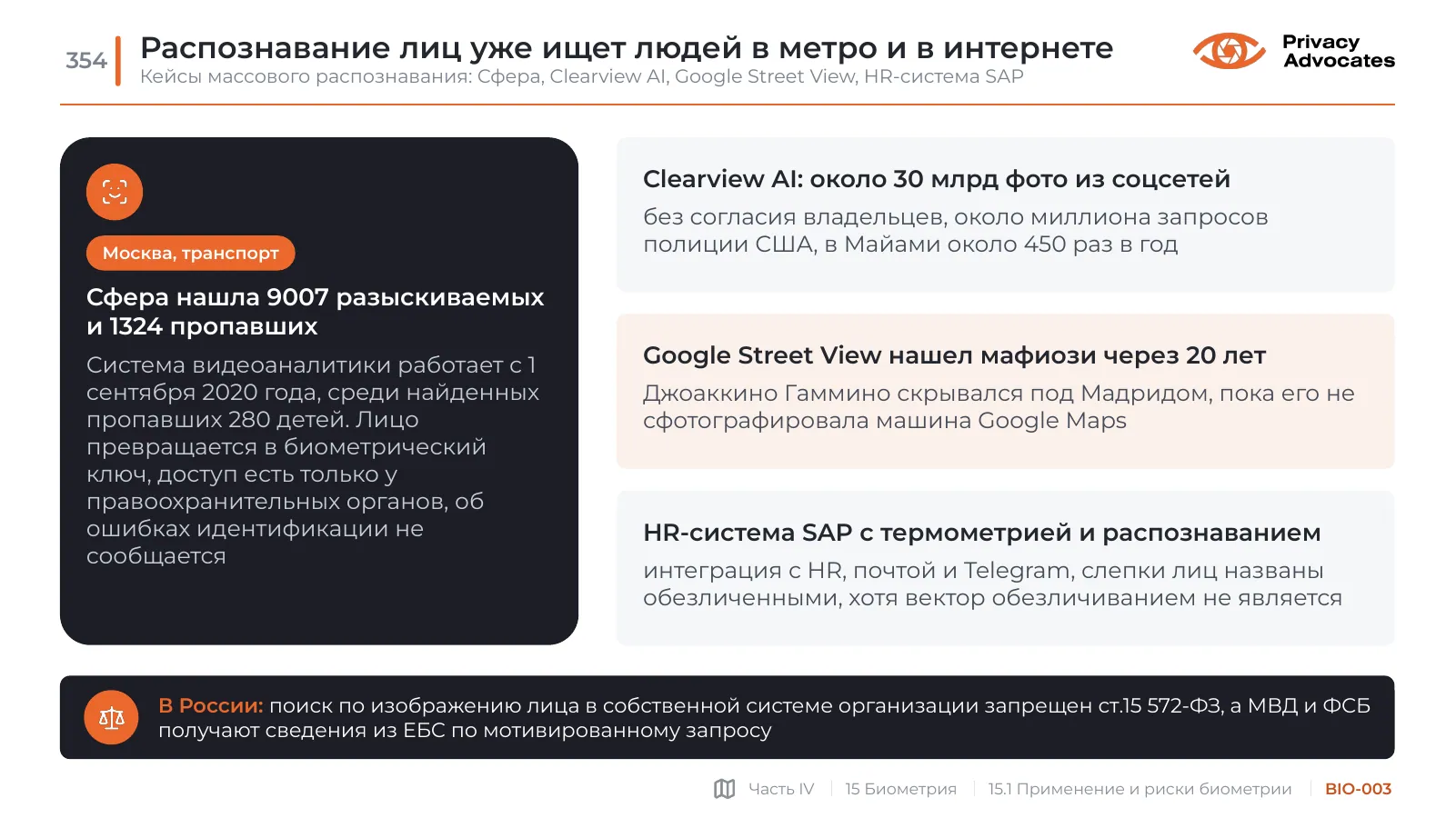Open '15.1 Применение и риски биометрии' breadcrumb
The height and width of the screenshot is (818, 1456).
pos(1140,789)
